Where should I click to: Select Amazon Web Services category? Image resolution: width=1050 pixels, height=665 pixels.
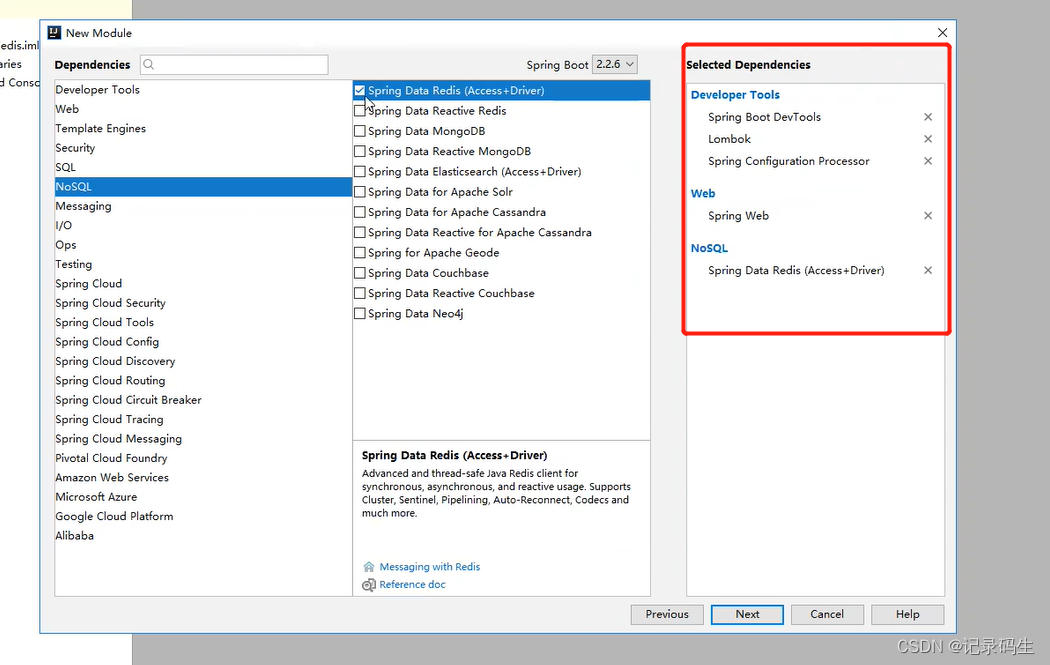[203, 478]
